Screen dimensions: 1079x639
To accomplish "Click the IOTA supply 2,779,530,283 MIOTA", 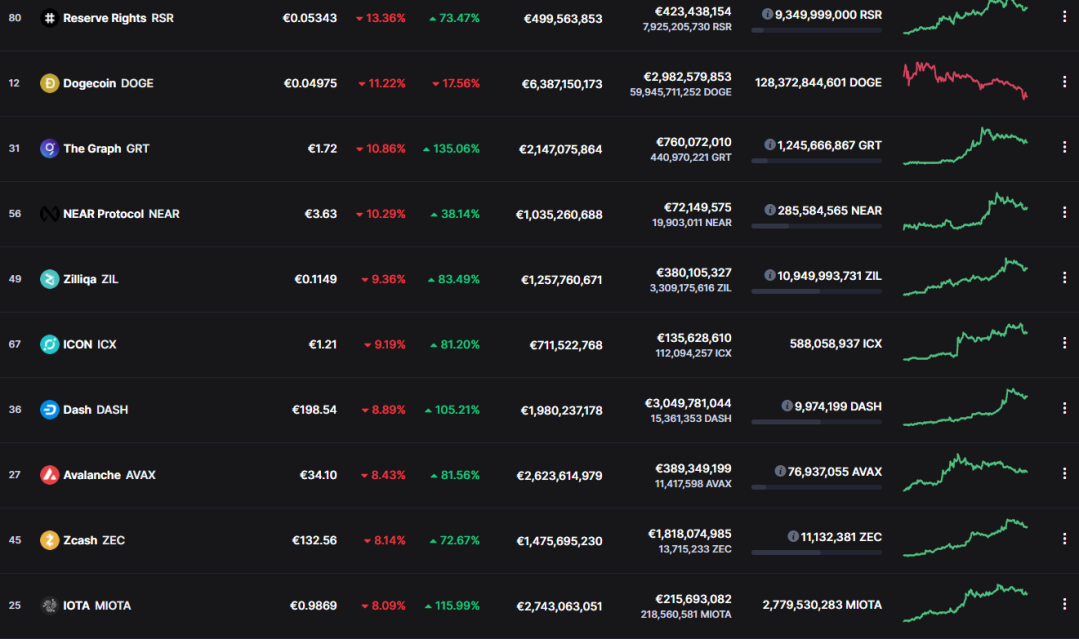I will point(822,605).
